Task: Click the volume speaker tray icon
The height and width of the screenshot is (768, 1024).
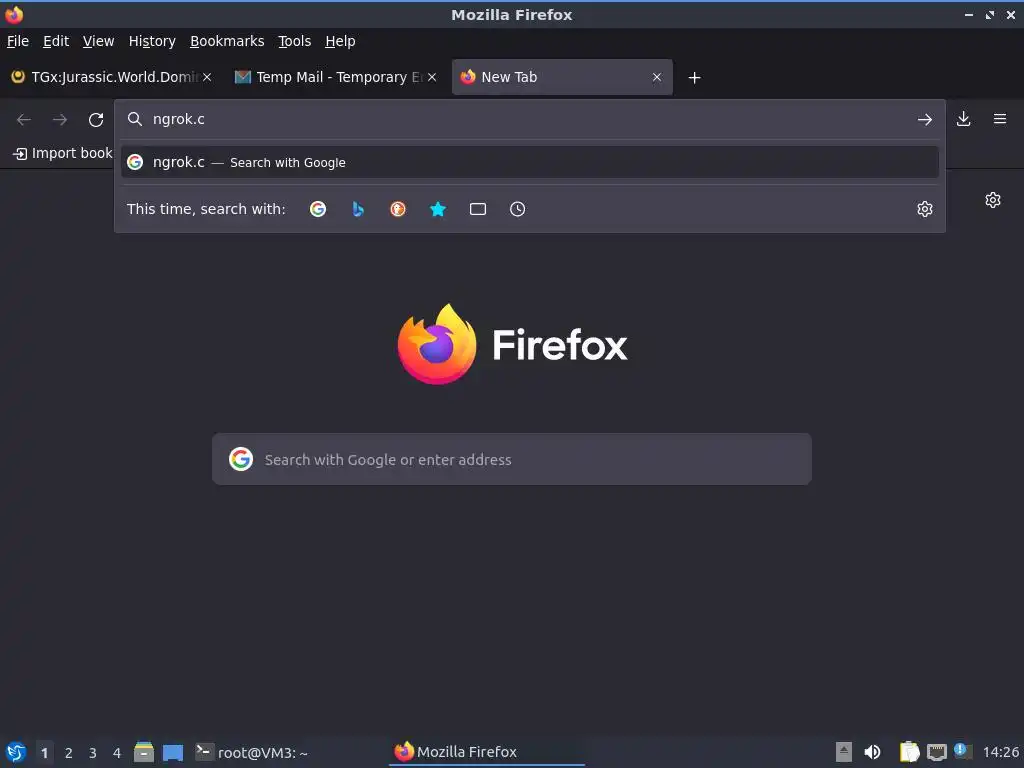Action: [872, 752]
